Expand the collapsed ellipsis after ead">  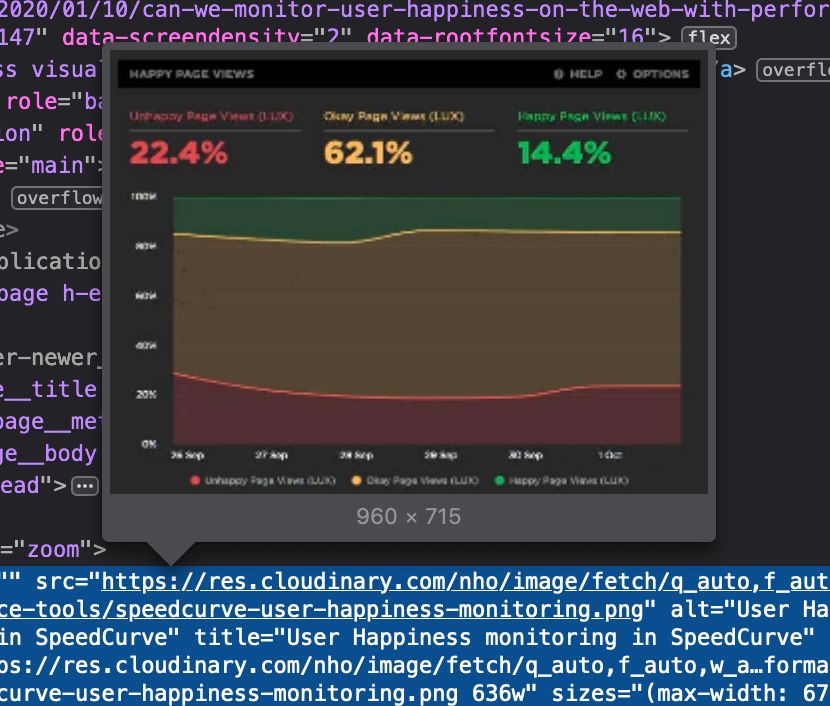coord(85,486)
